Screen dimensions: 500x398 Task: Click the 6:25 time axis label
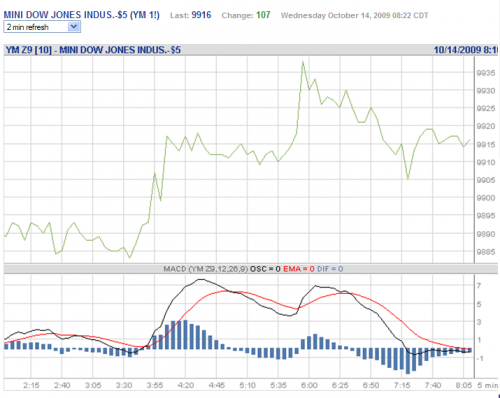pos(340,385)
